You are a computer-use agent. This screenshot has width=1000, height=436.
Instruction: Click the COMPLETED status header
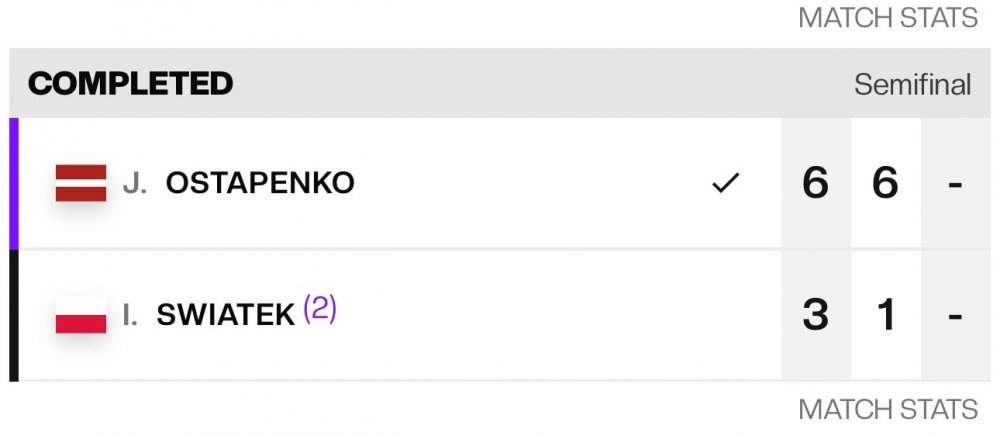pos(130,84)
